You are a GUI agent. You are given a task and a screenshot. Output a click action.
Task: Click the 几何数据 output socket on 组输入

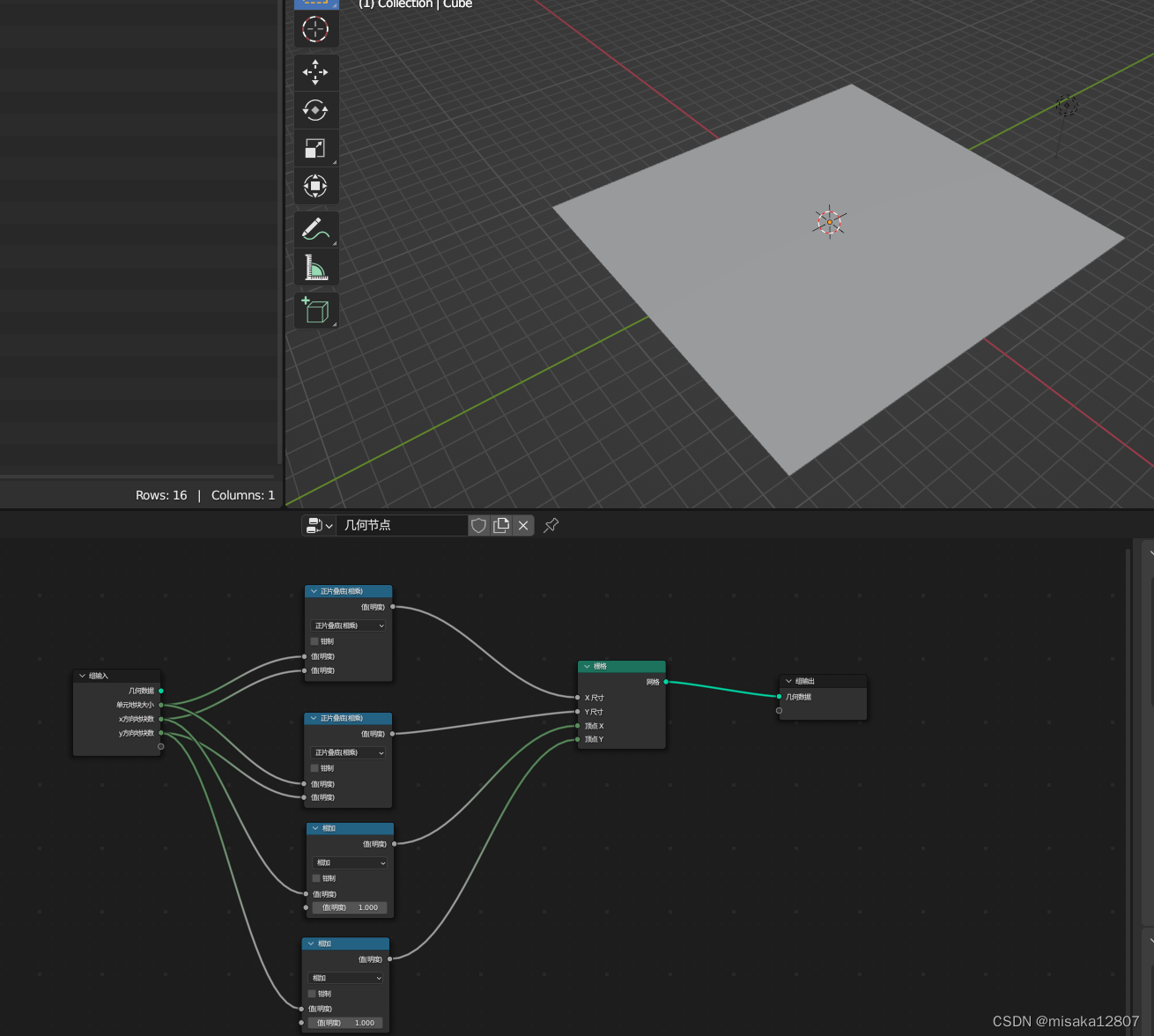pos(161,691)
